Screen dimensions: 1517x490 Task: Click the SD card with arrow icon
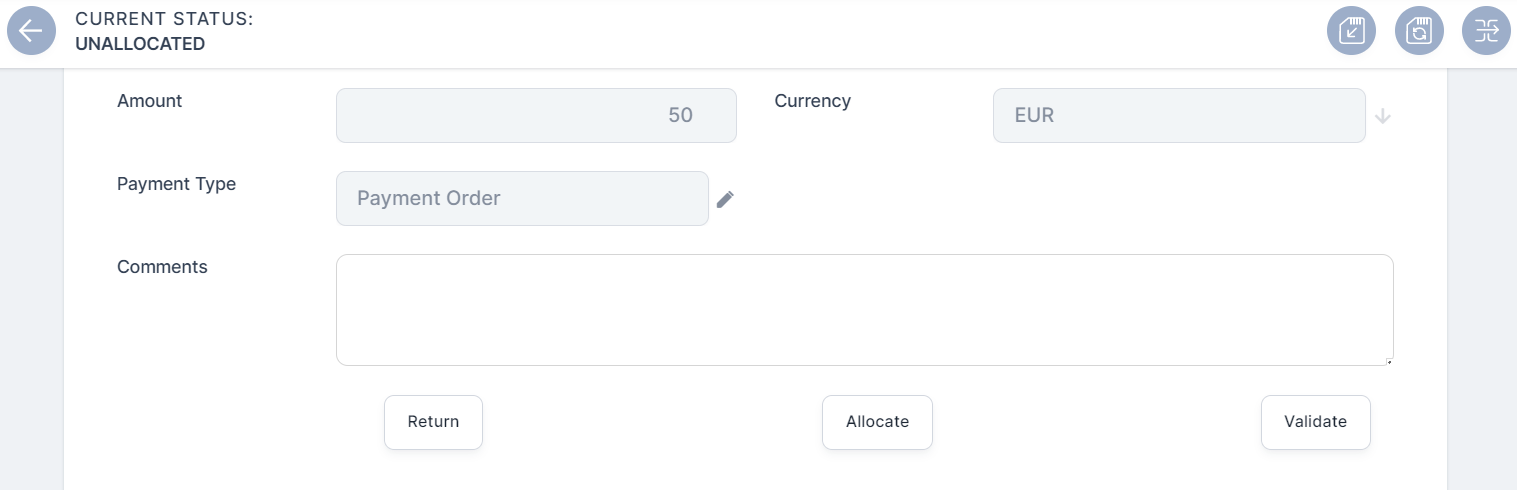(1351, 31)
